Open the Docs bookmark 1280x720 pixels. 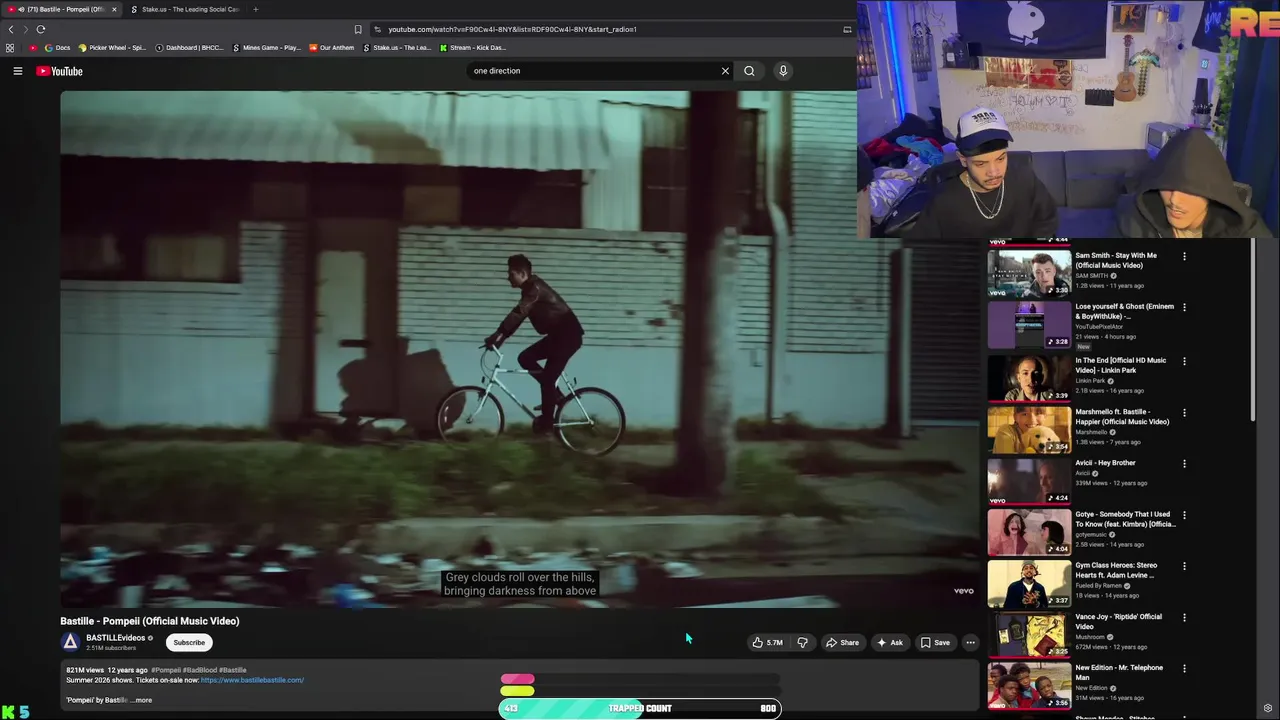(57, 47)
